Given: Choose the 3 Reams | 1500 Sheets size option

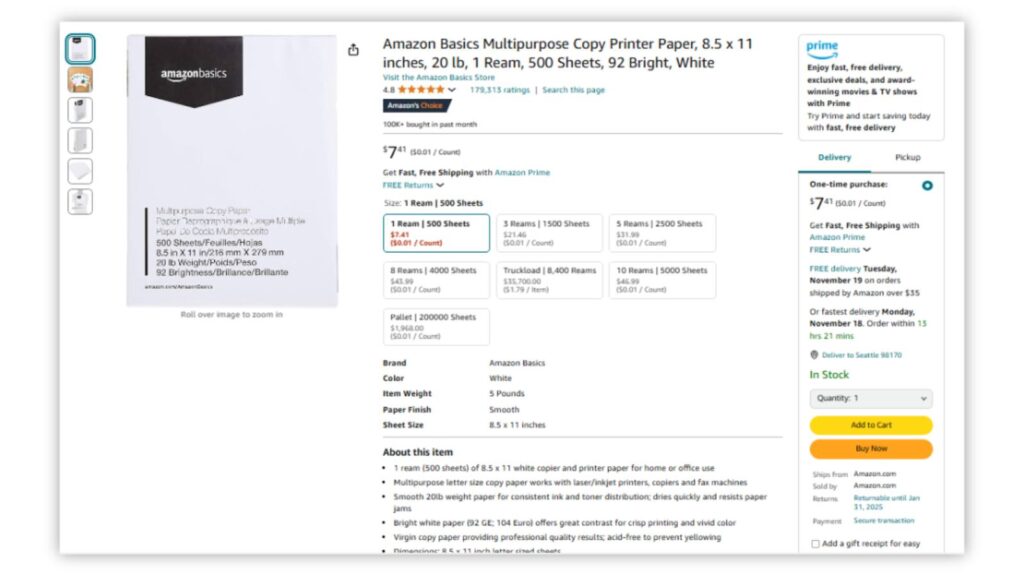Looking at the screenshot, I should (x=549, y=233).
